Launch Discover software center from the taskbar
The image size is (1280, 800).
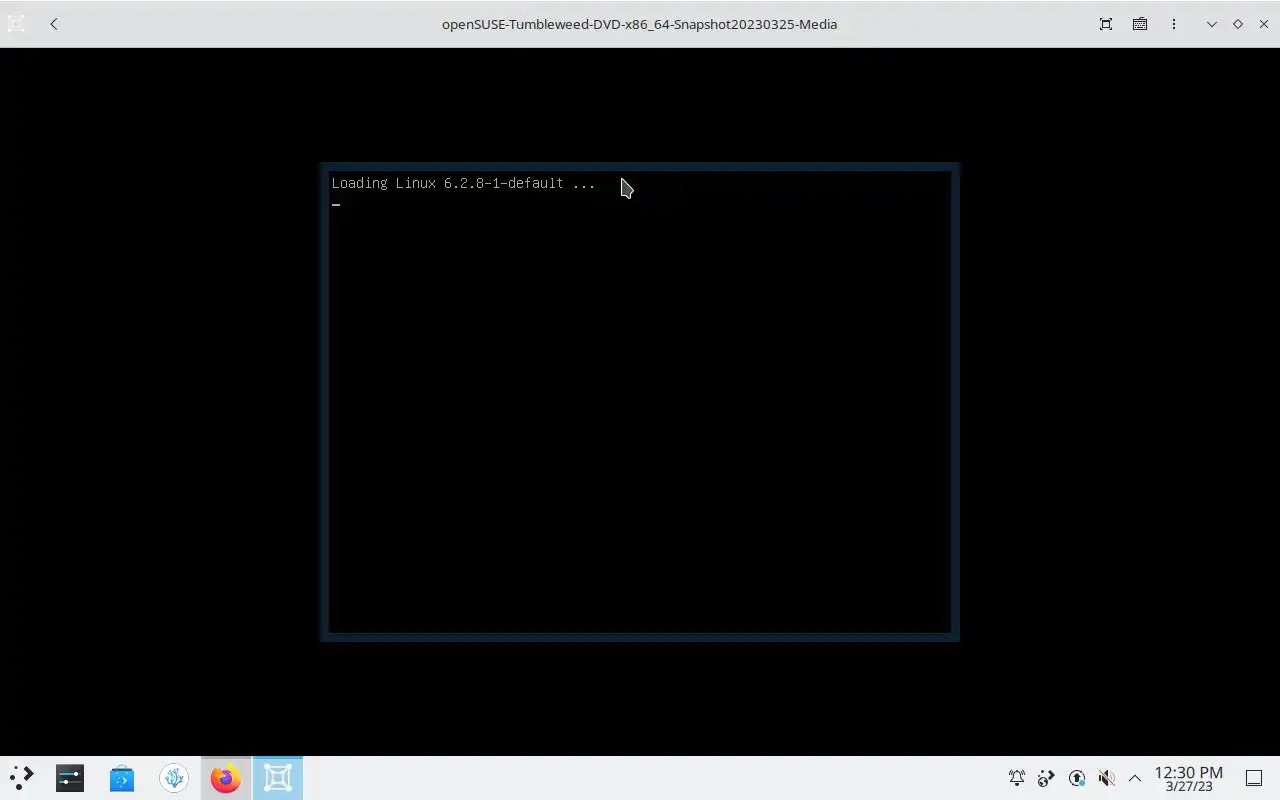coord(122,778)
